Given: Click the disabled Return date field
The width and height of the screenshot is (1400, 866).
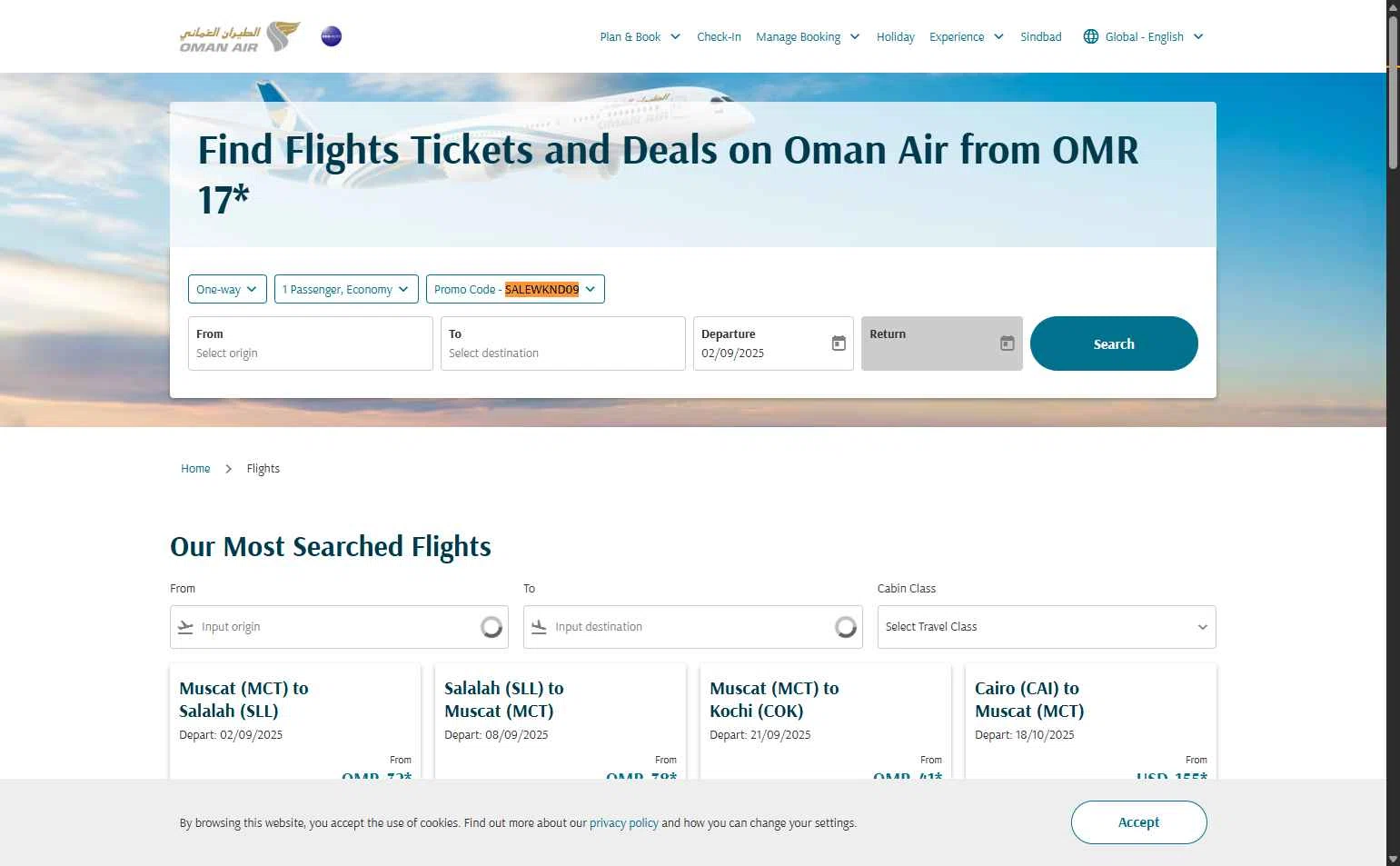Looking at the screenshot, I should (x=942, y=343).
